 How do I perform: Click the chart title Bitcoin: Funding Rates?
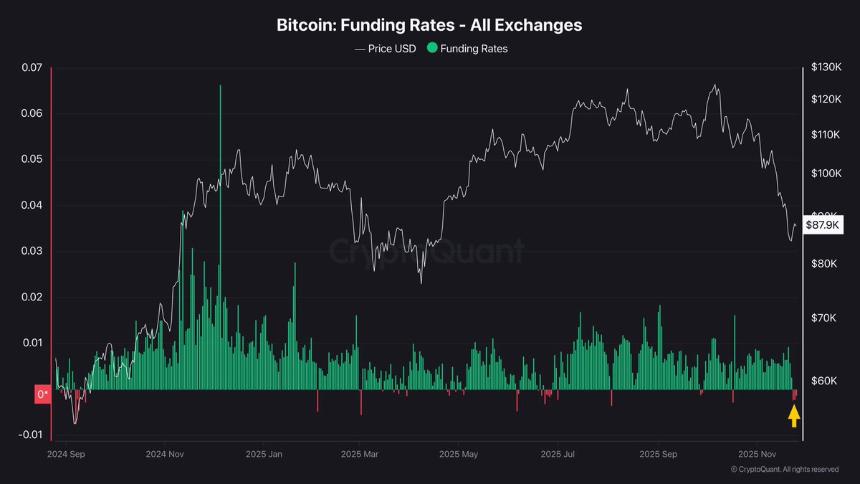pos(429,24)
